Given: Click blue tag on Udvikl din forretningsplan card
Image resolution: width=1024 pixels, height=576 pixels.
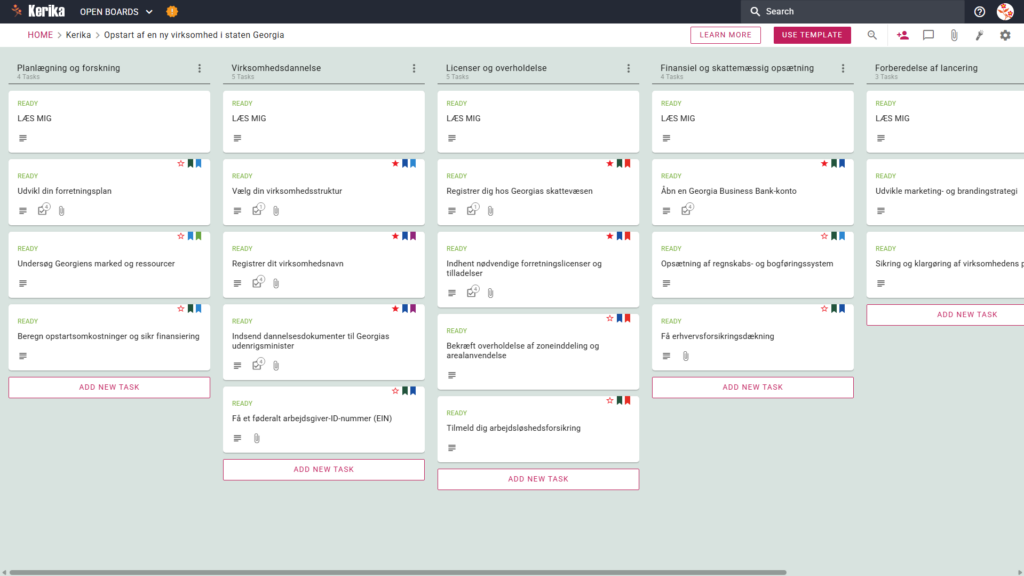Looking at the screenshot, I should [x=199, y=163].
